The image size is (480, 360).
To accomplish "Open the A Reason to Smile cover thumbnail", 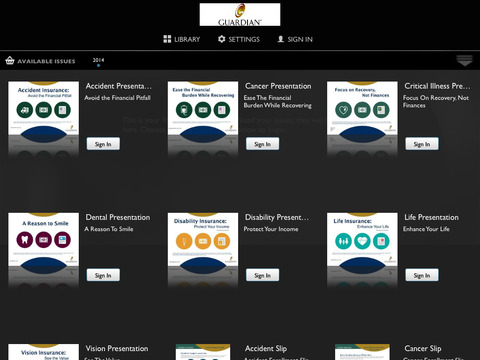I will click(x=44, y=250).
